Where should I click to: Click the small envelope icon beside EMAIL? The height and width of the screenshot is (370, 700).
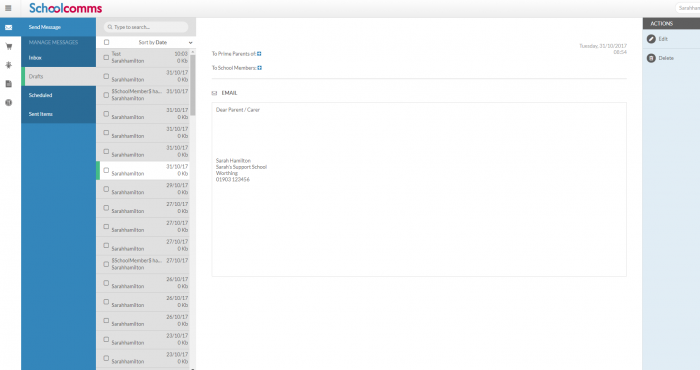[x=214, y=93]
